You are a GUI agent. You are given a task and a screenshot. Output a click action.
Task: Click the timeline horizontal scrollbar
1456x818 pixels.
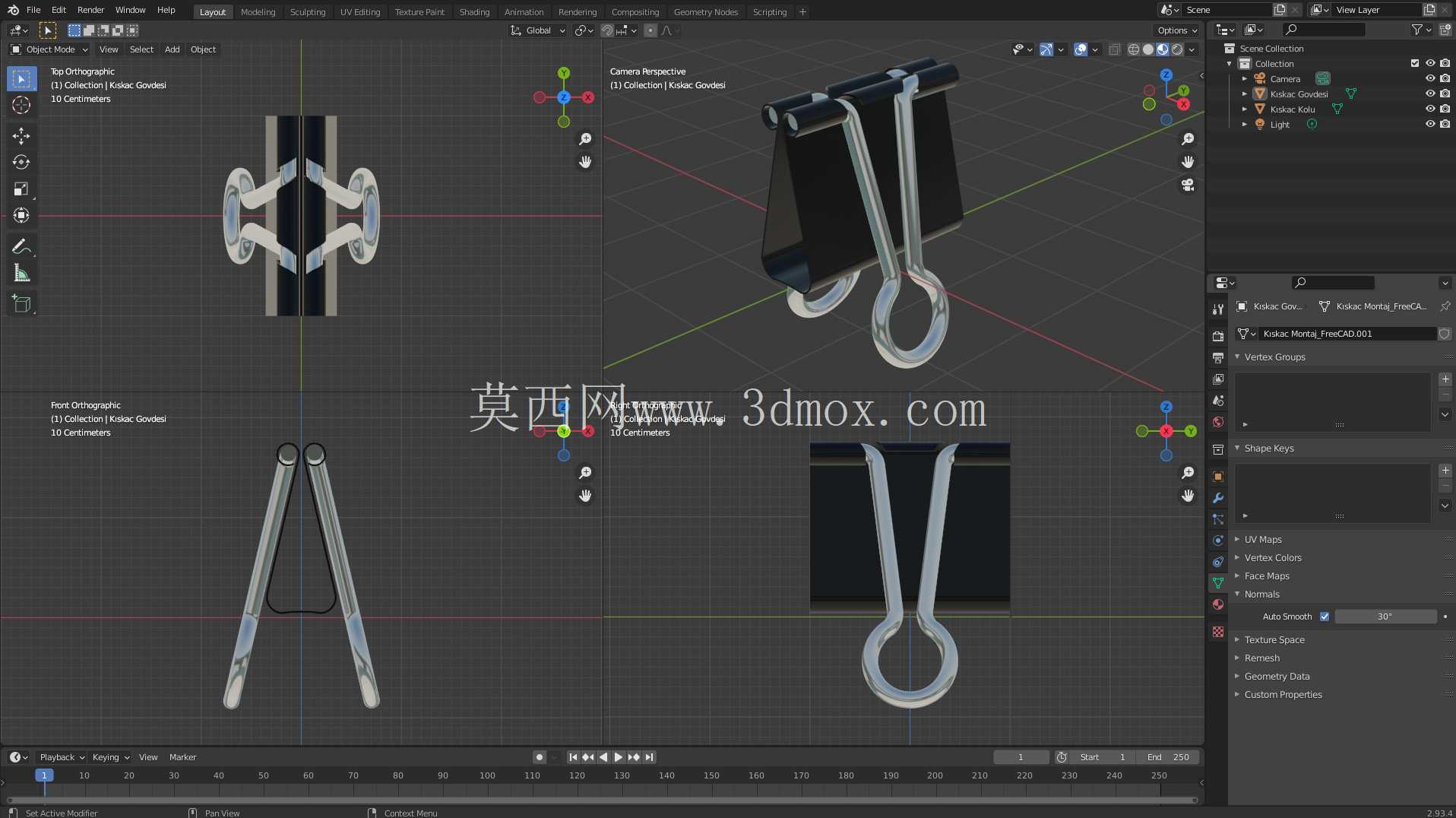click(602, 800)
